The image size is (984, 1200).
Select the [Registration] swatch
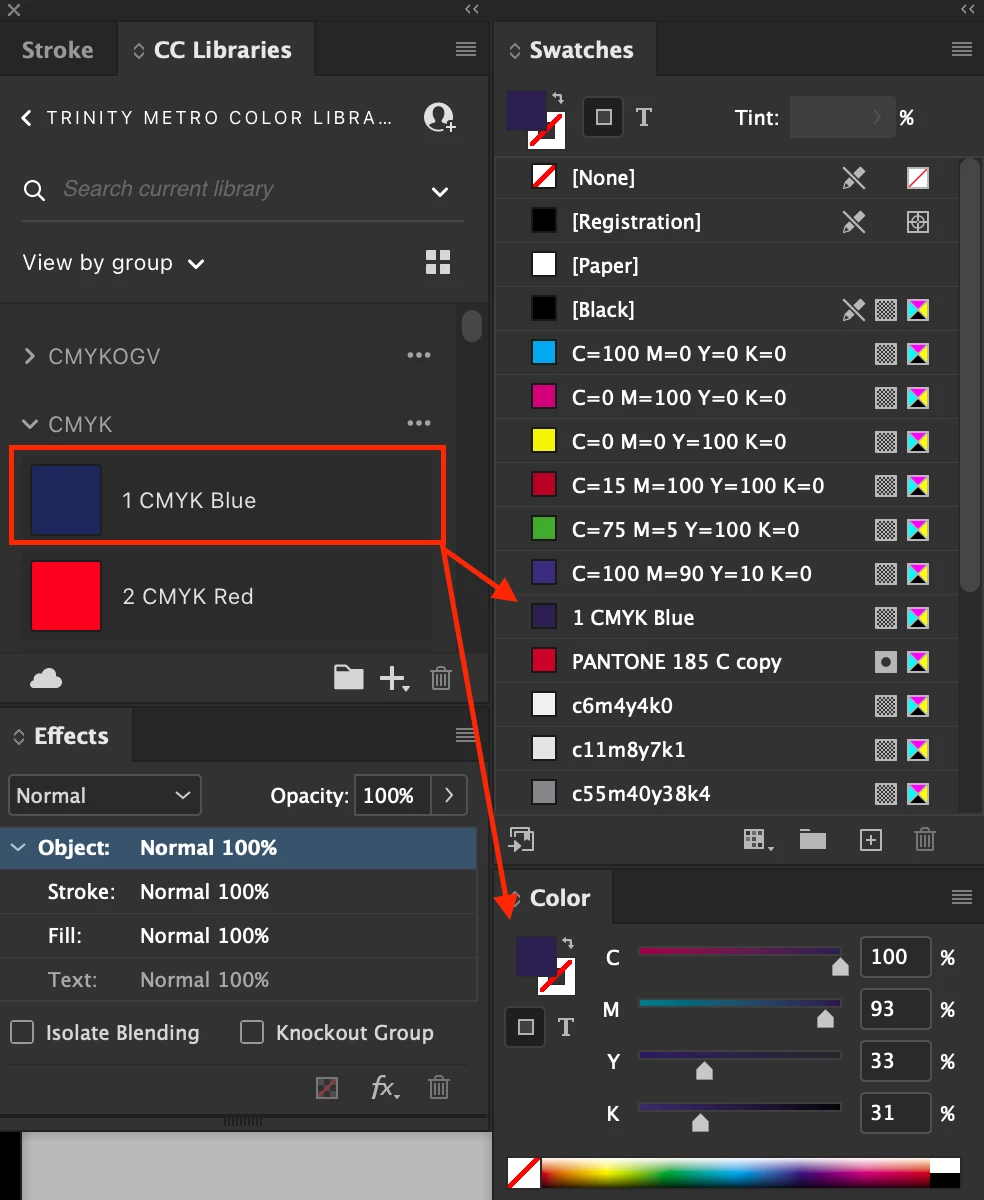click(727, 222)
